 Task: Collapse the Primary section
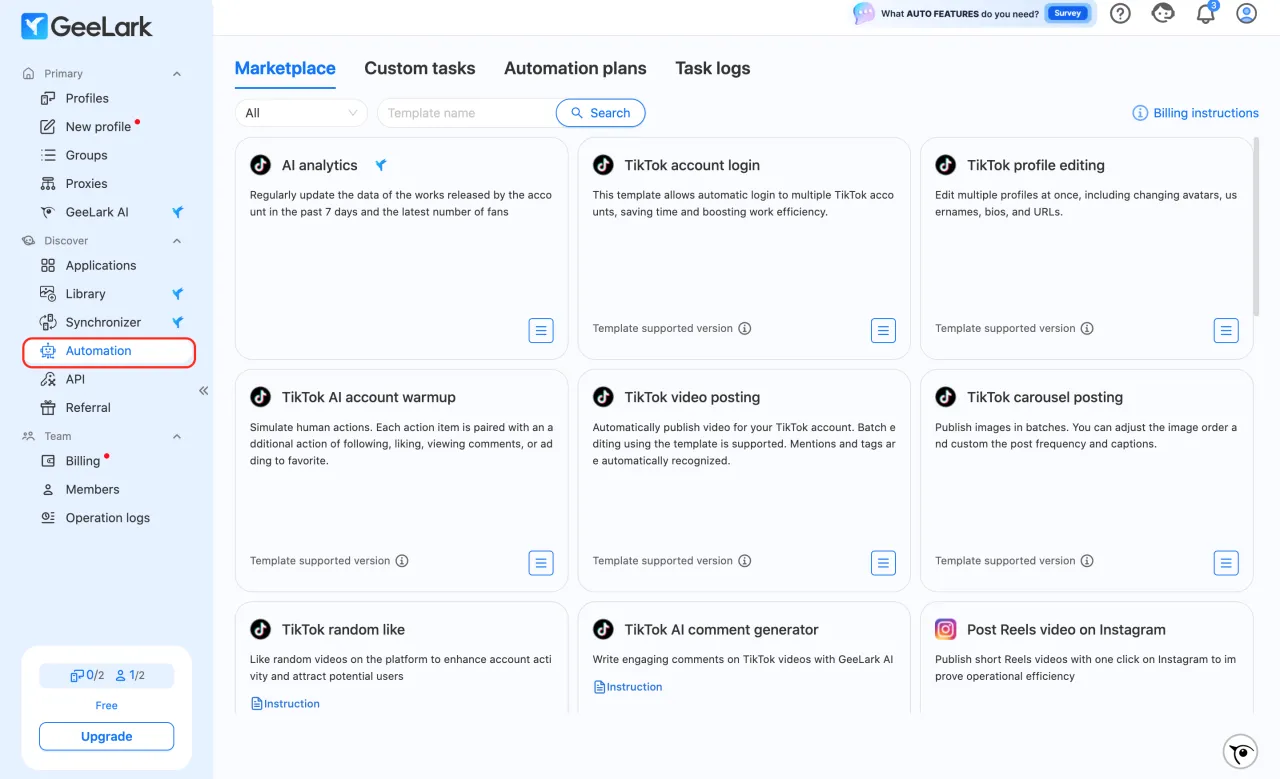(x=177, y=74)
